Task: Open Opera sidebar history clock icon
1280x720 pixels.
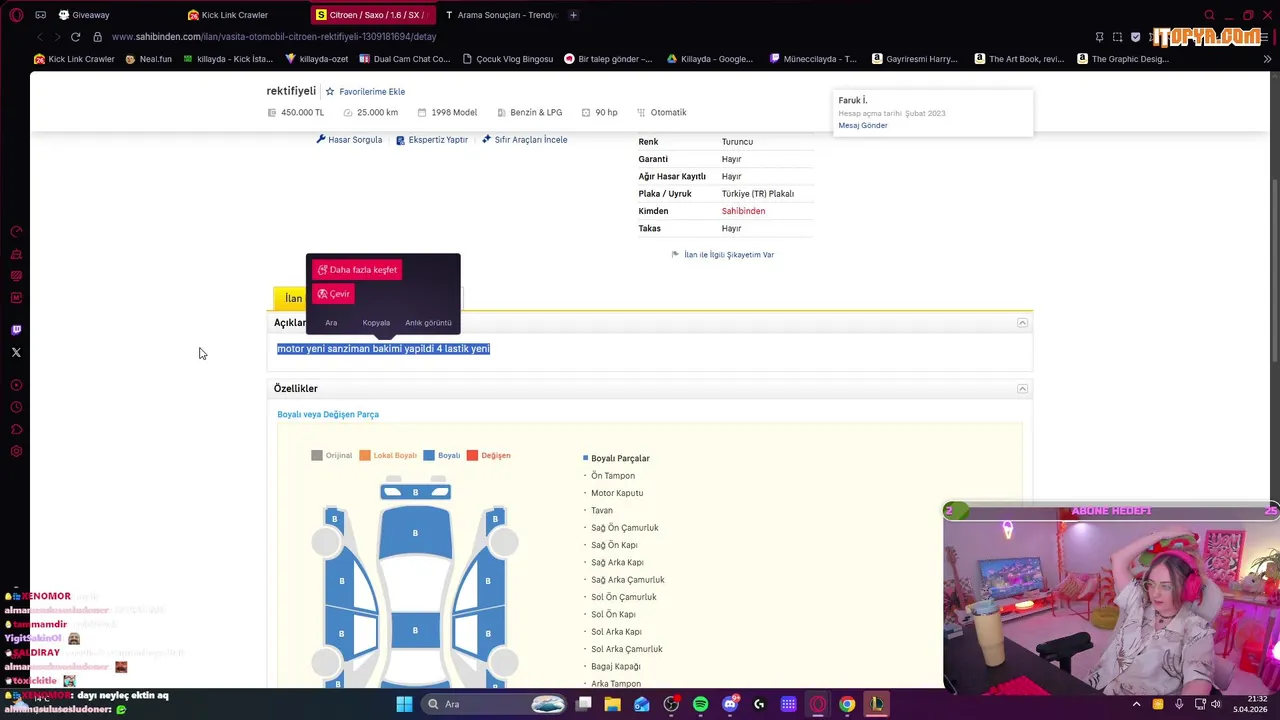Action: [x=16, y=407]
